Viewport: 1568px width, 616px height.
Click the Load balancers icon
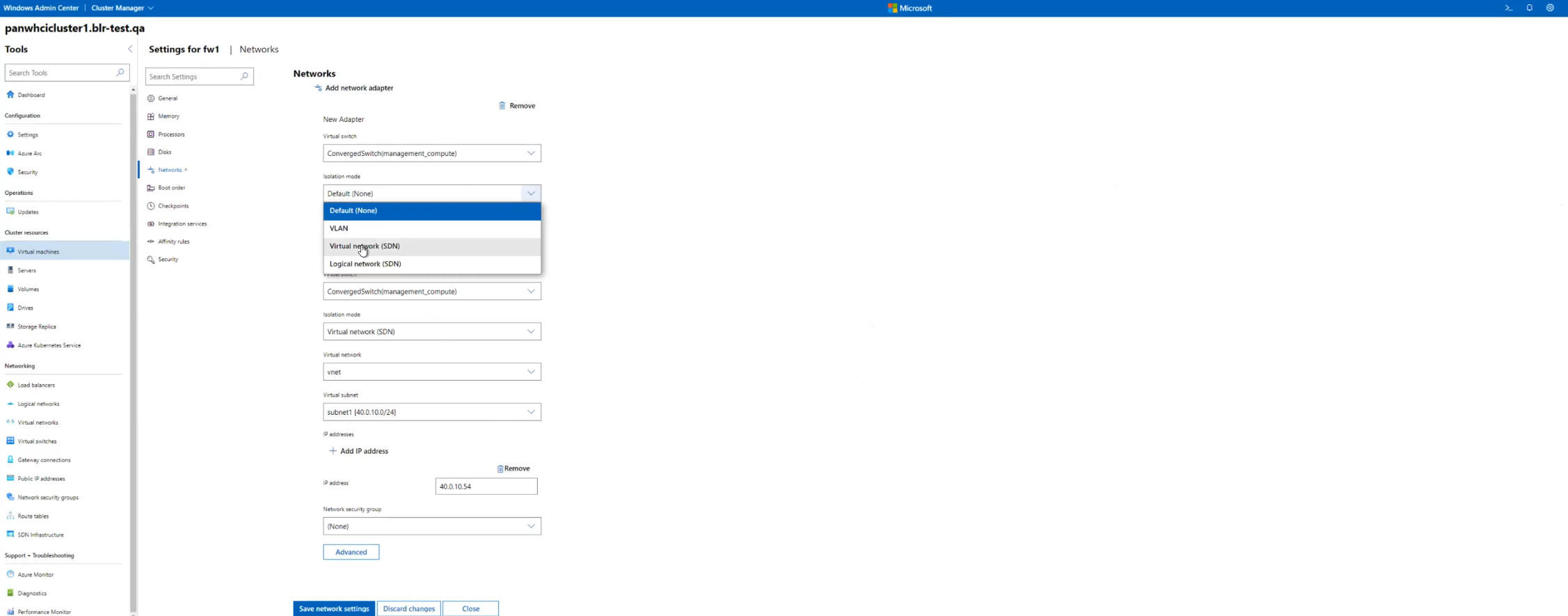pyautogui.click(x=10, y=385)
